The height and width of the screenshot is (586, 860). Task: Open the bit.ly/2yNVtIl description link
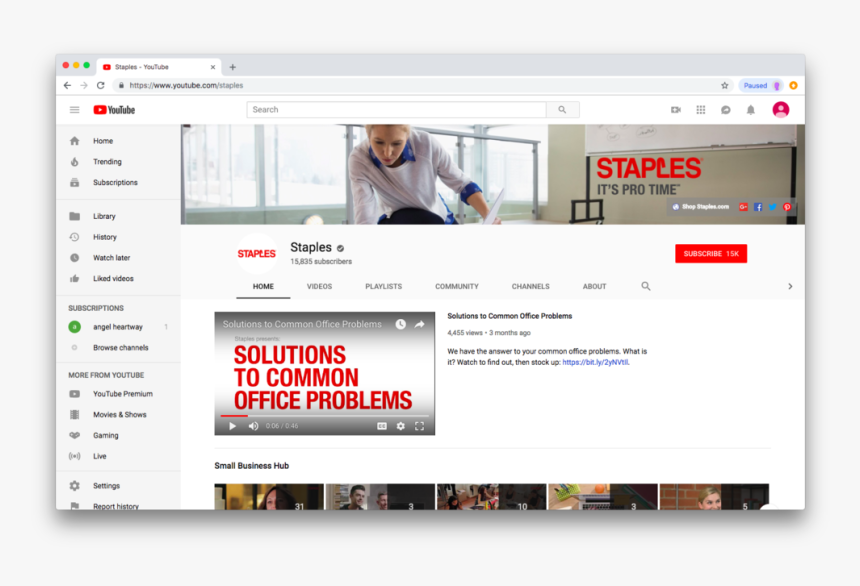click(x=596, y=362)
